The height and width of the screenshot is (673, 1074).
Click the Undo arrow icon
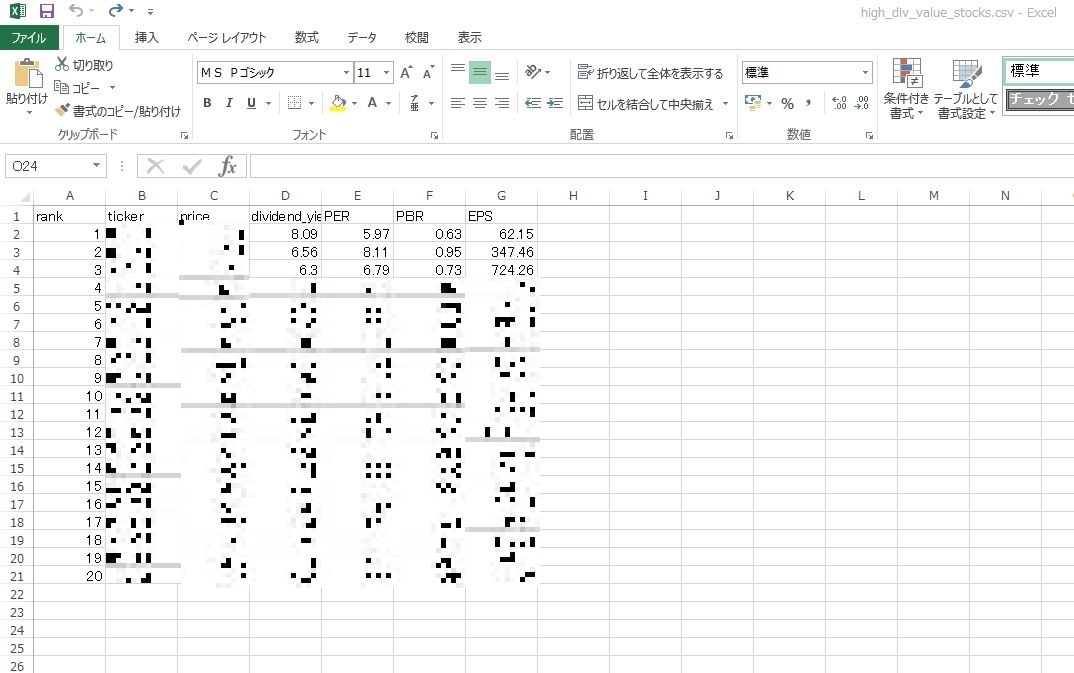[76, 10]
